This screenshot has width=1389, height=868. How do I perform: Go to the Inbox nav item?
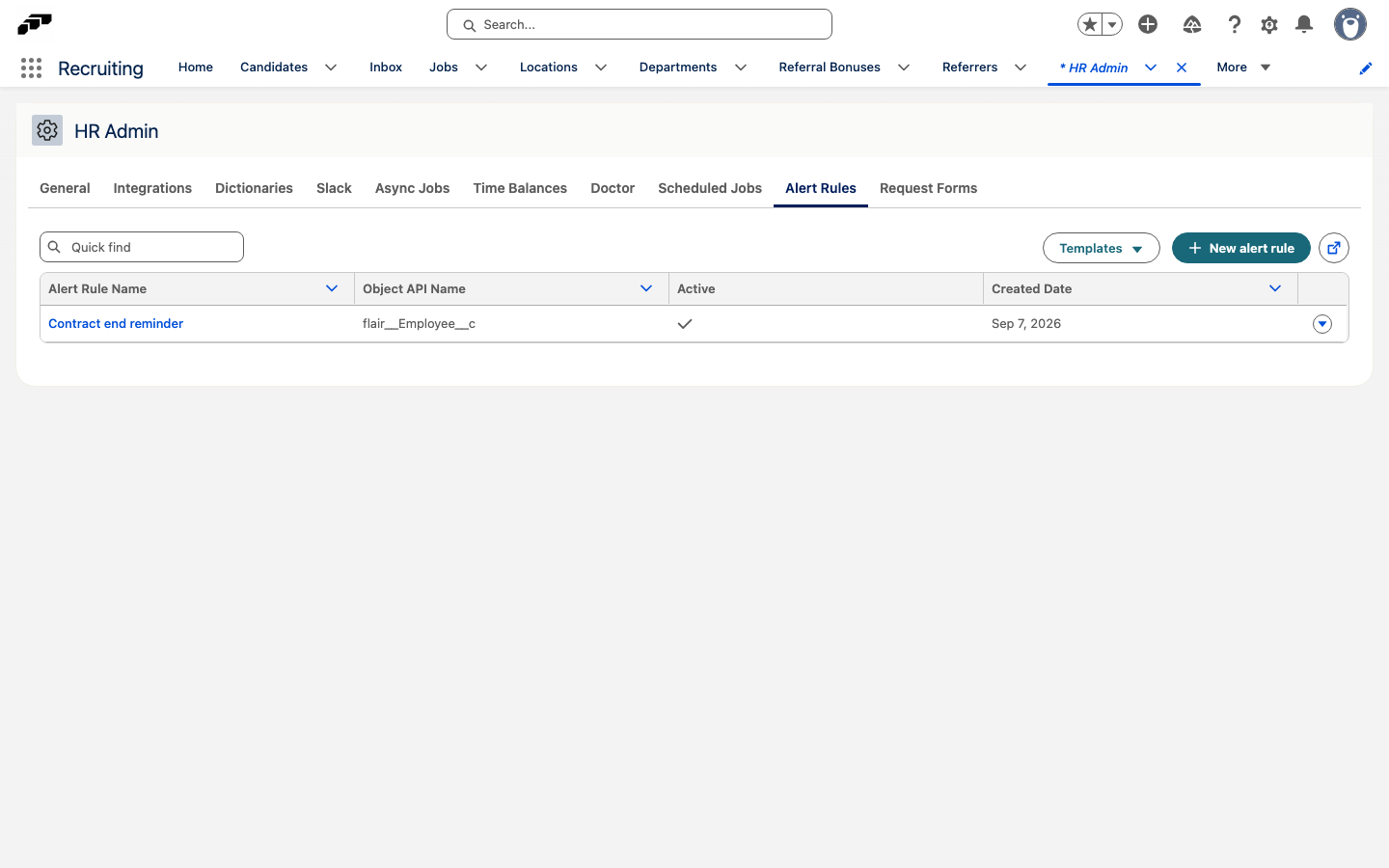click(x=386, y=68)
